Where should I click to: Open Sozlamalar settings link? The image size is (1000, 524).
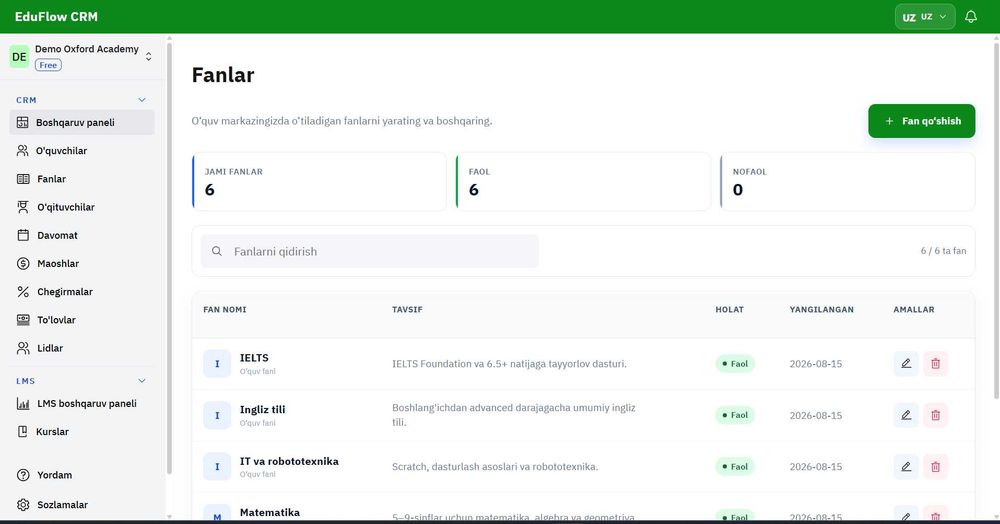(82, 504)
